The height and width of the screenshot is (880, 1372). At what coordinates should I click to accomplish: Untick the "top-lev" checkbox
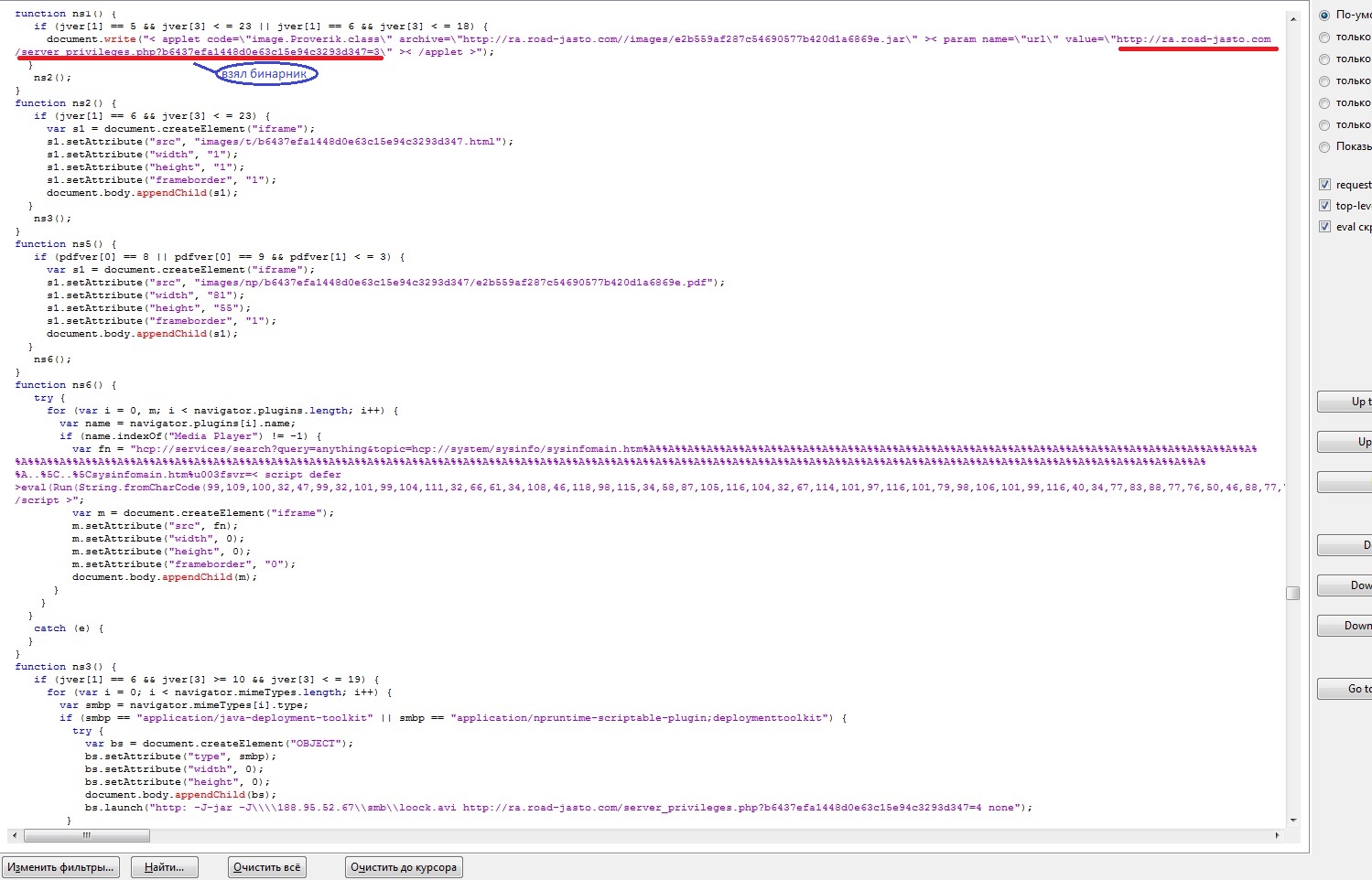(1324, 206)
